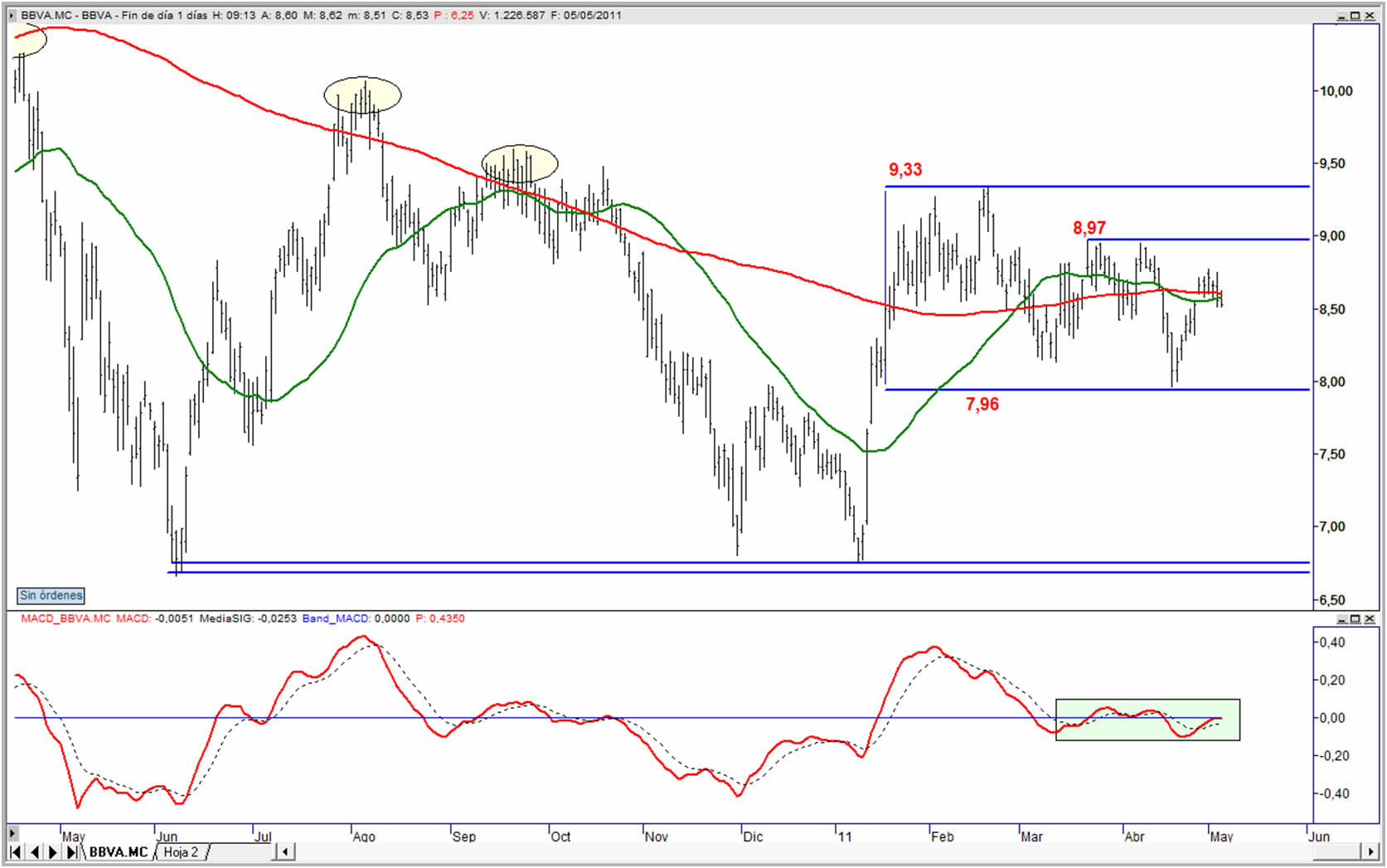Click the Abr month label

coord(1134,836)
